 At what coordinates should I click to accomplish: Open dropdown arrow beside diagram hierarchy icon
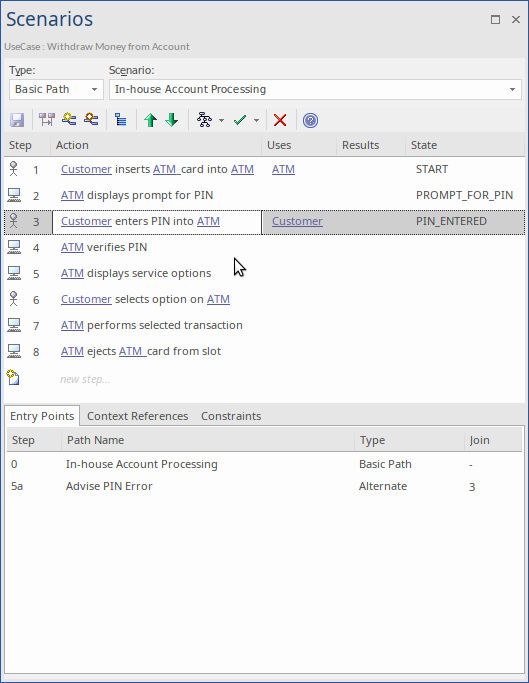pyautogui.click(x=221, y=120)
